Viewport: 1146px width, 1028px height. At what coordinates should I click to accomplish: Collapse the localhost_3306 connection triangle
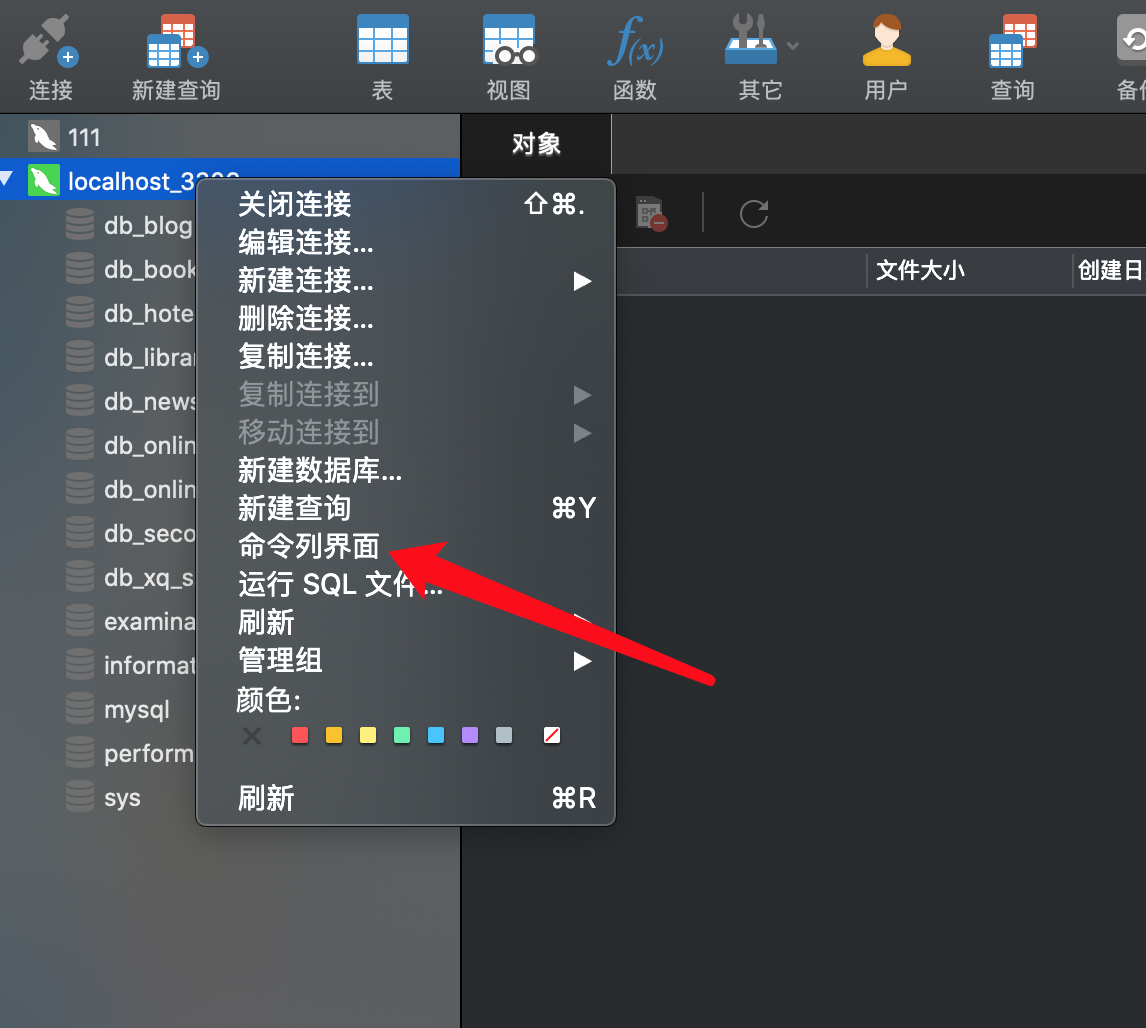(x=12, y=181)
